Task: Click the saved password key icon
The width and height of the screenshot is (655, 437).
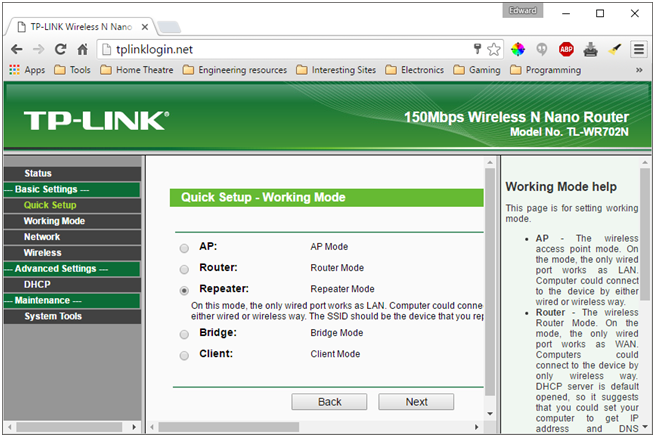Action: (x=477, y=49)
